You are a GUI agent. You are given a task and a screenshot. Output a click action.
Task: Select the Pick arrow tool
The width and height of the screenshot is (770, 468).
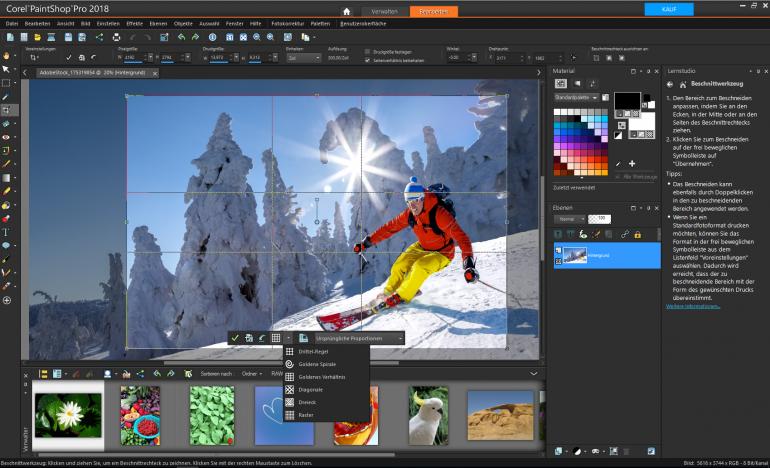coord(6,69)
